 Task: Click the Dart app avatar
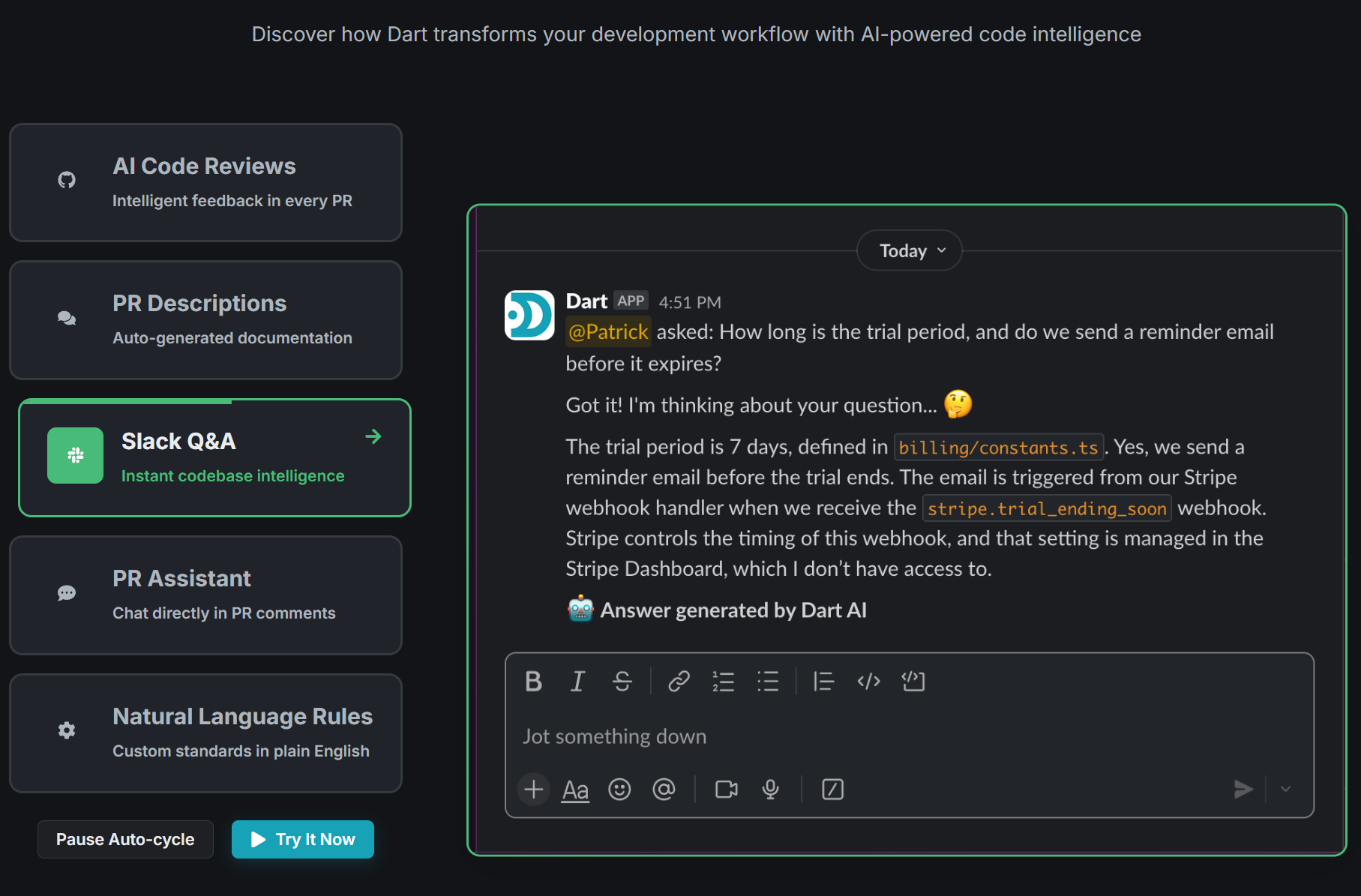[529, 315]
